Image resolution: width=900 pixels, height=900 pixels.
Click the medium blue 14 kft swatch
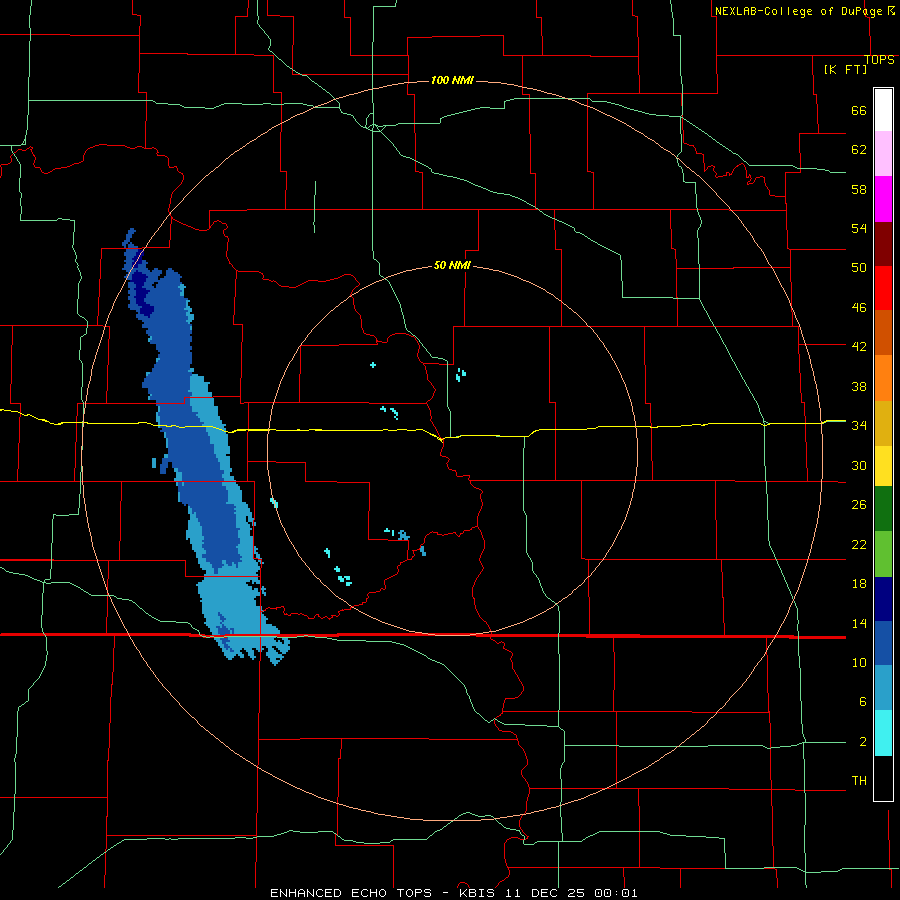[x=883, y=643]
